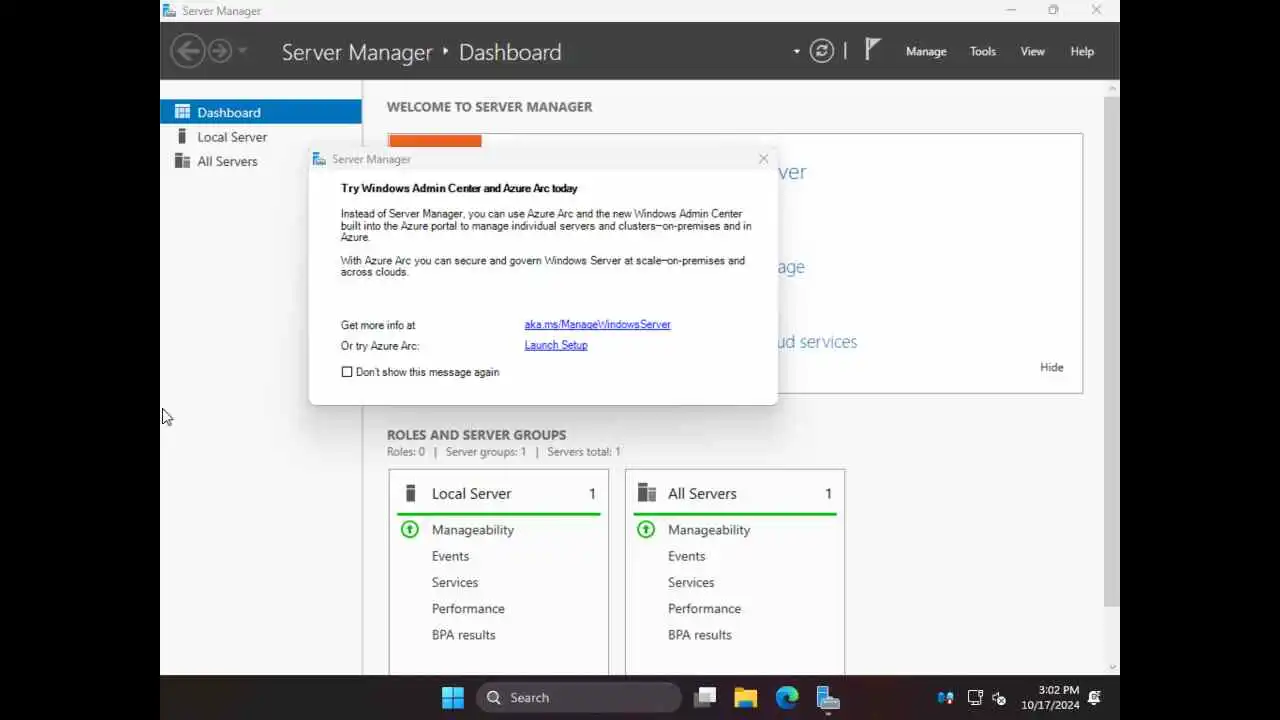Open the aka.ms/ManageWindowsServer link
Screen dimensions: 1280x720
[598, 325]
